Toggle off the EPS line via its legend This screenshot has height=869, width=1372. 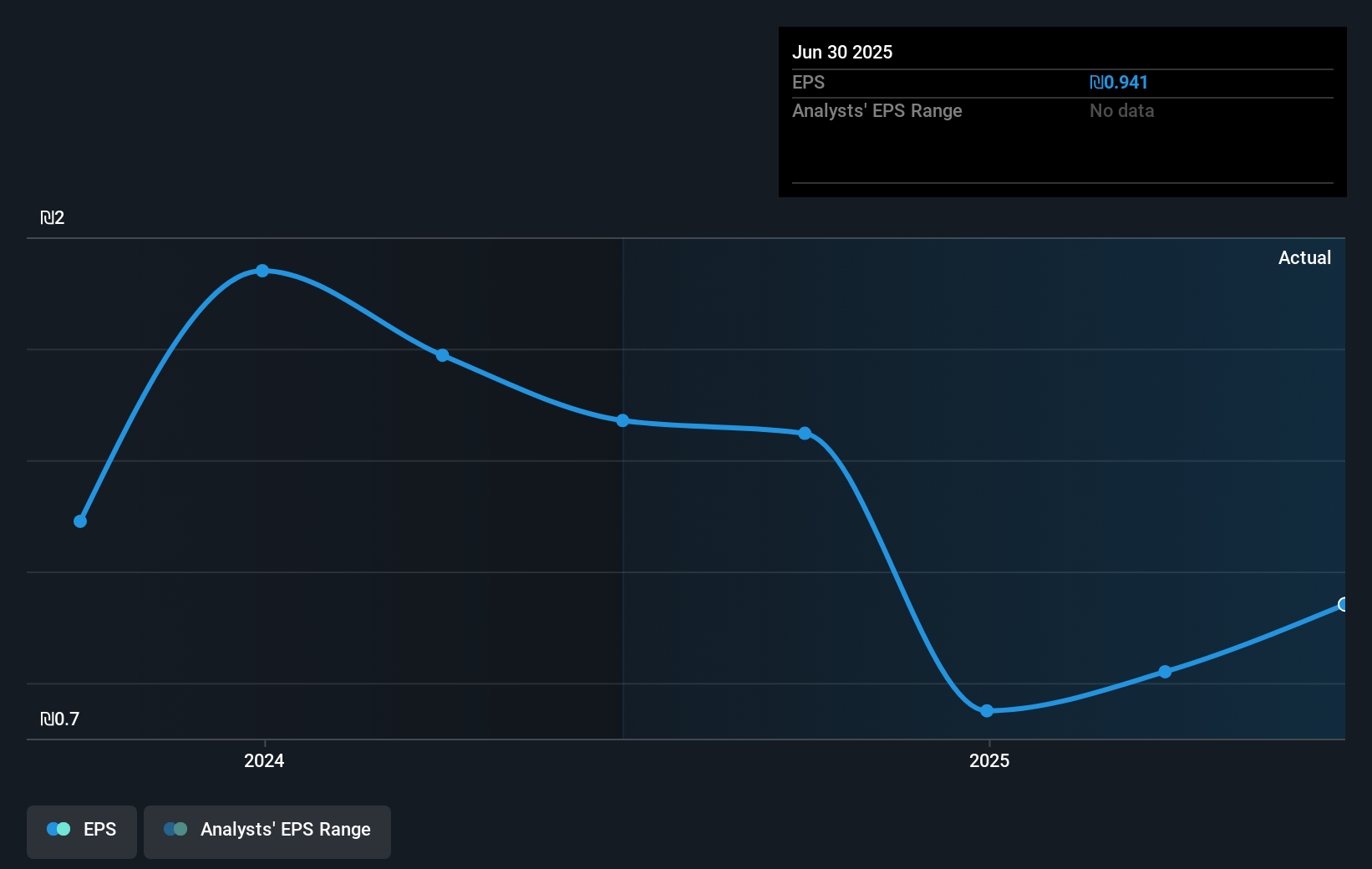[81, 831]
